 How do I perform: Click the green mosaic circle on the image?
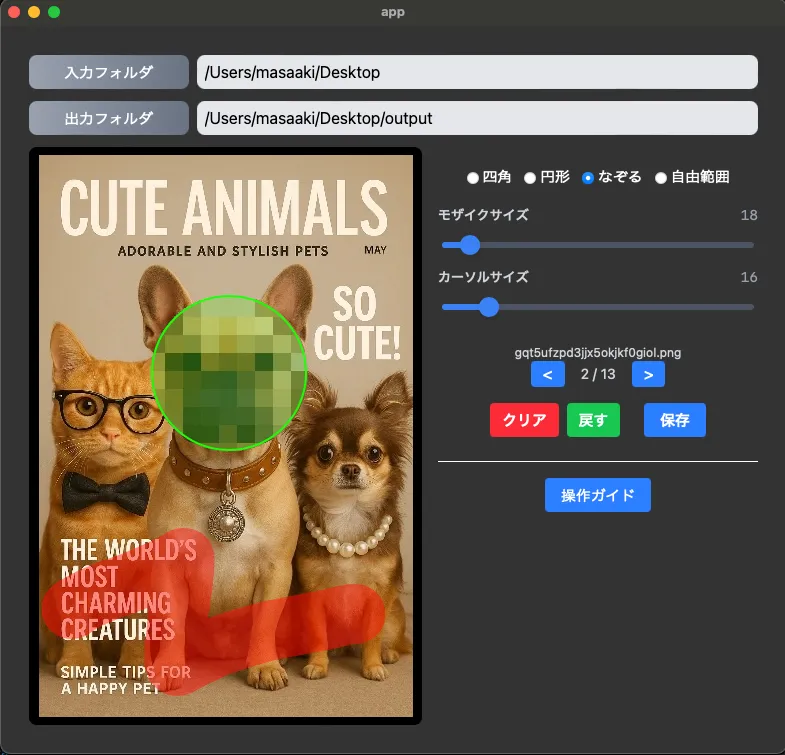tap(226, 372)
